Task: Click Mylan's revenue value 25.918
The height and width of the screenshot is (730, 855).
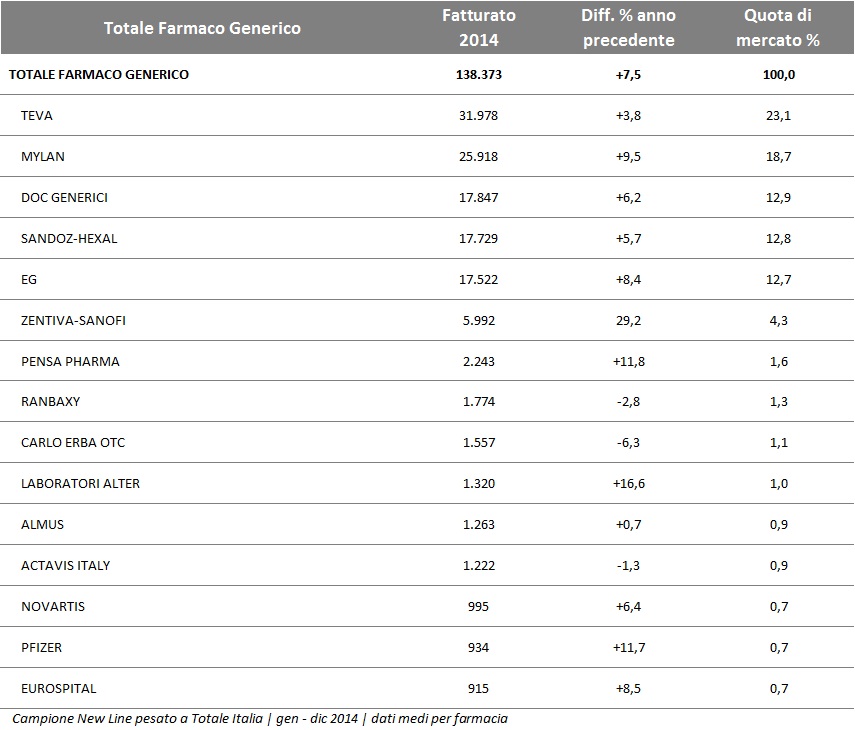Action: tap(478, 156)
